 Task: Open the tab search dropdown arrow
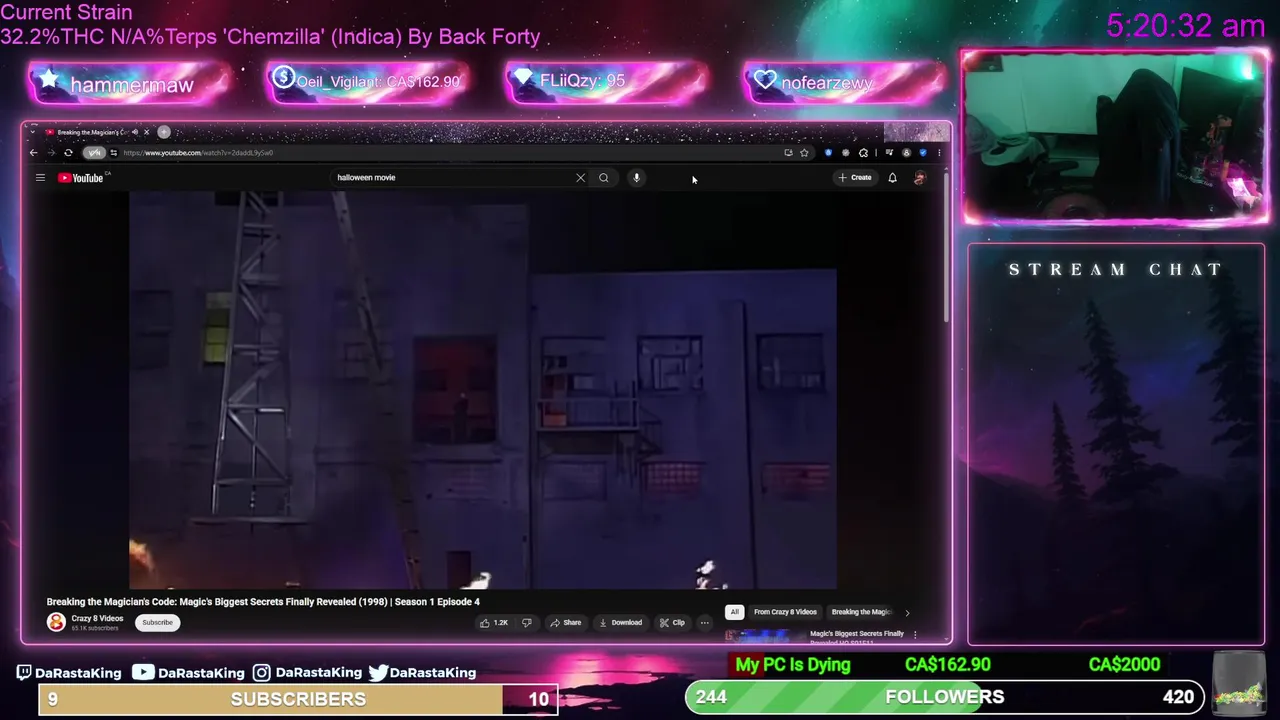coord(33,132)
